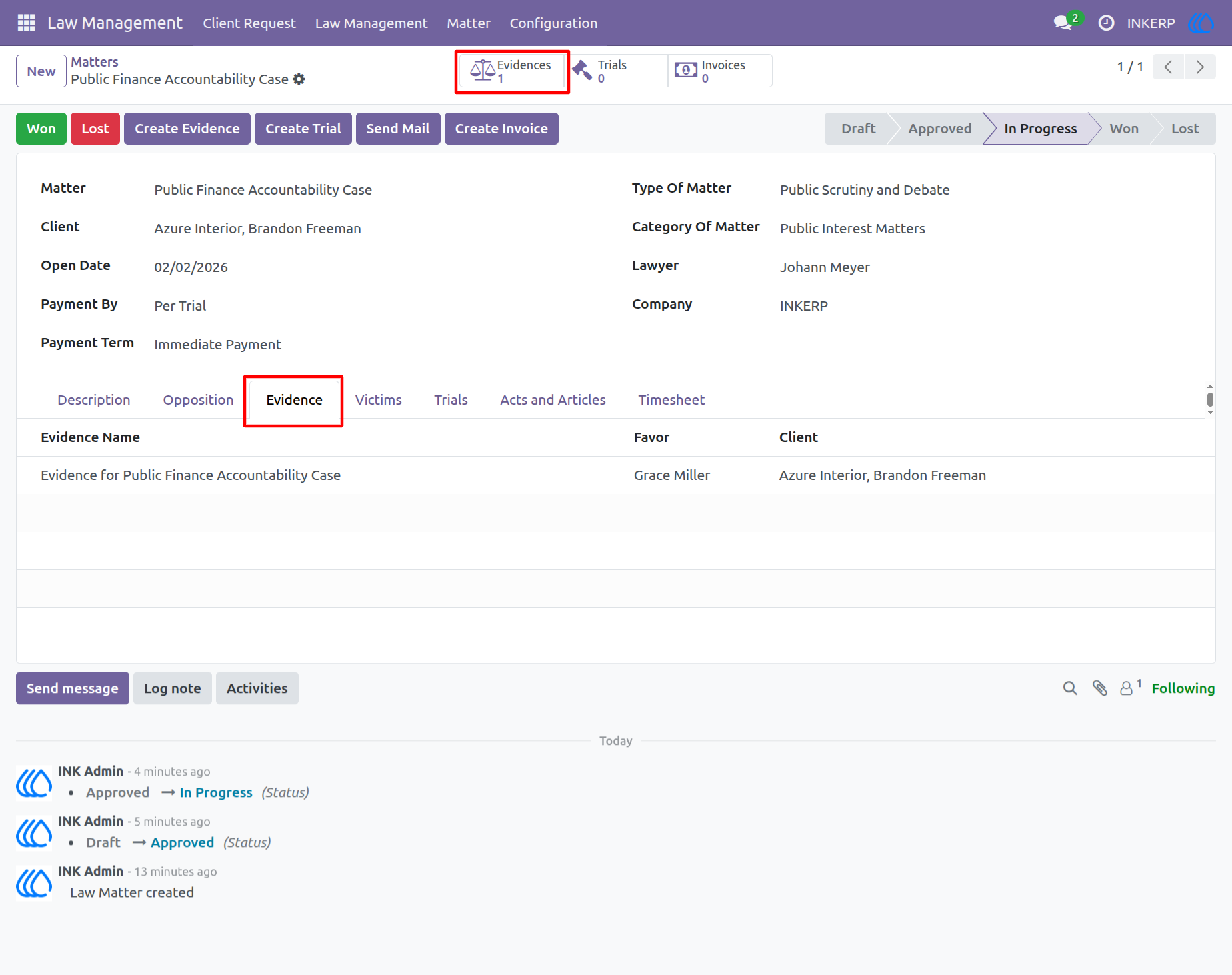Open the Matter menu
Viewport: 1232px width, 975px height.
click(469, 23)
